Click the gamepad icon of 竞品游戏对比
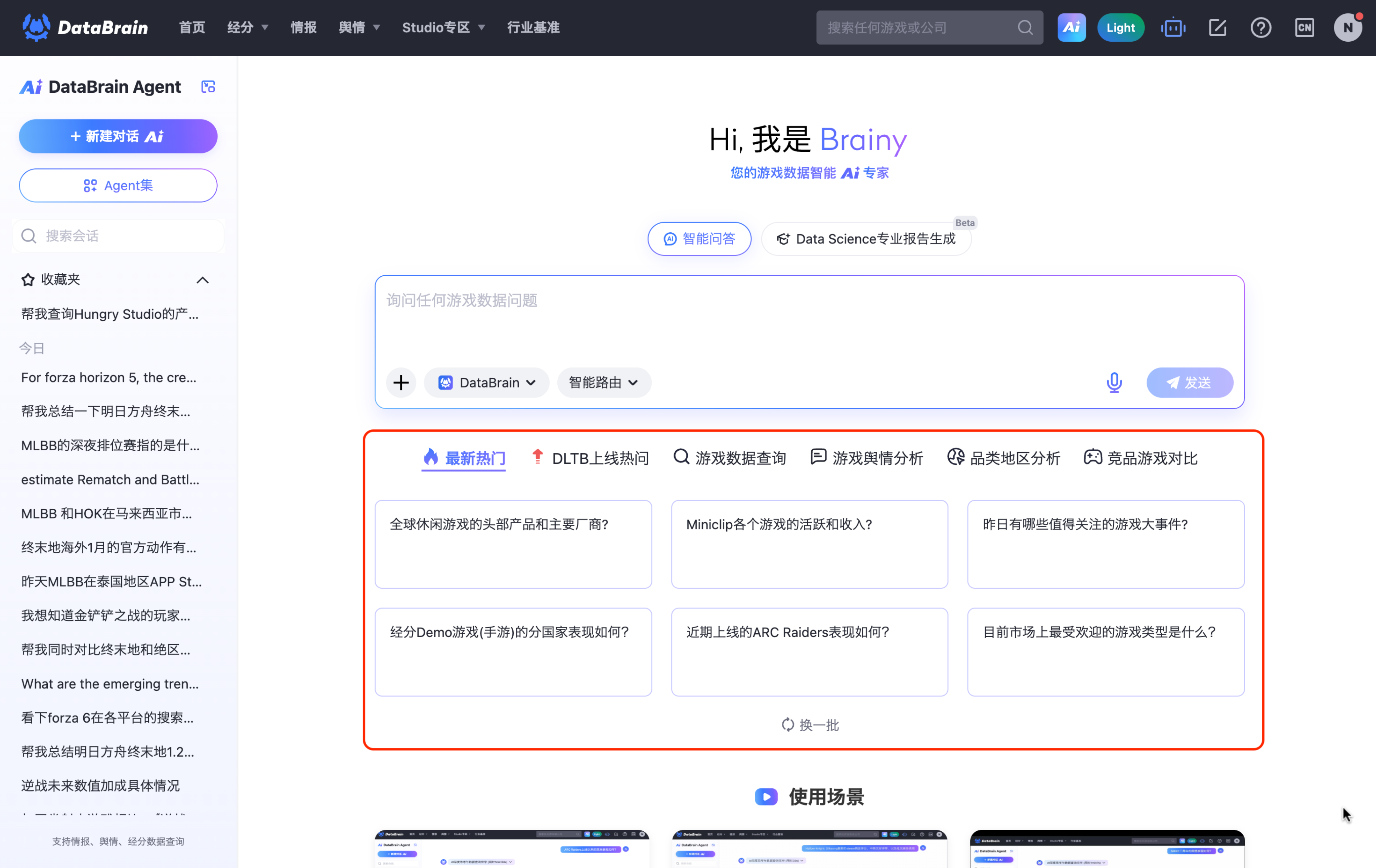 click(1092, 457)
